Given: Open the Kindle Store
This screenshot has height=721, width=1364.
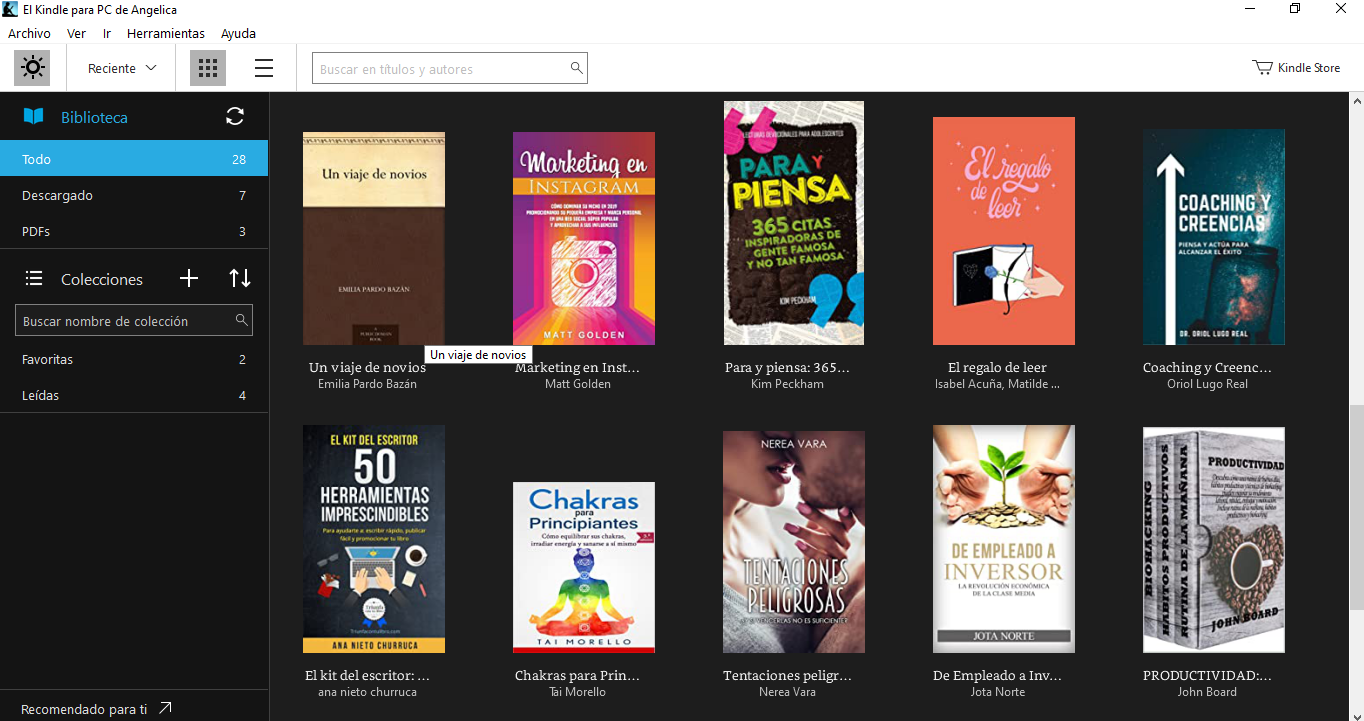Looking at the screenshot, I should coord(1296,68).
